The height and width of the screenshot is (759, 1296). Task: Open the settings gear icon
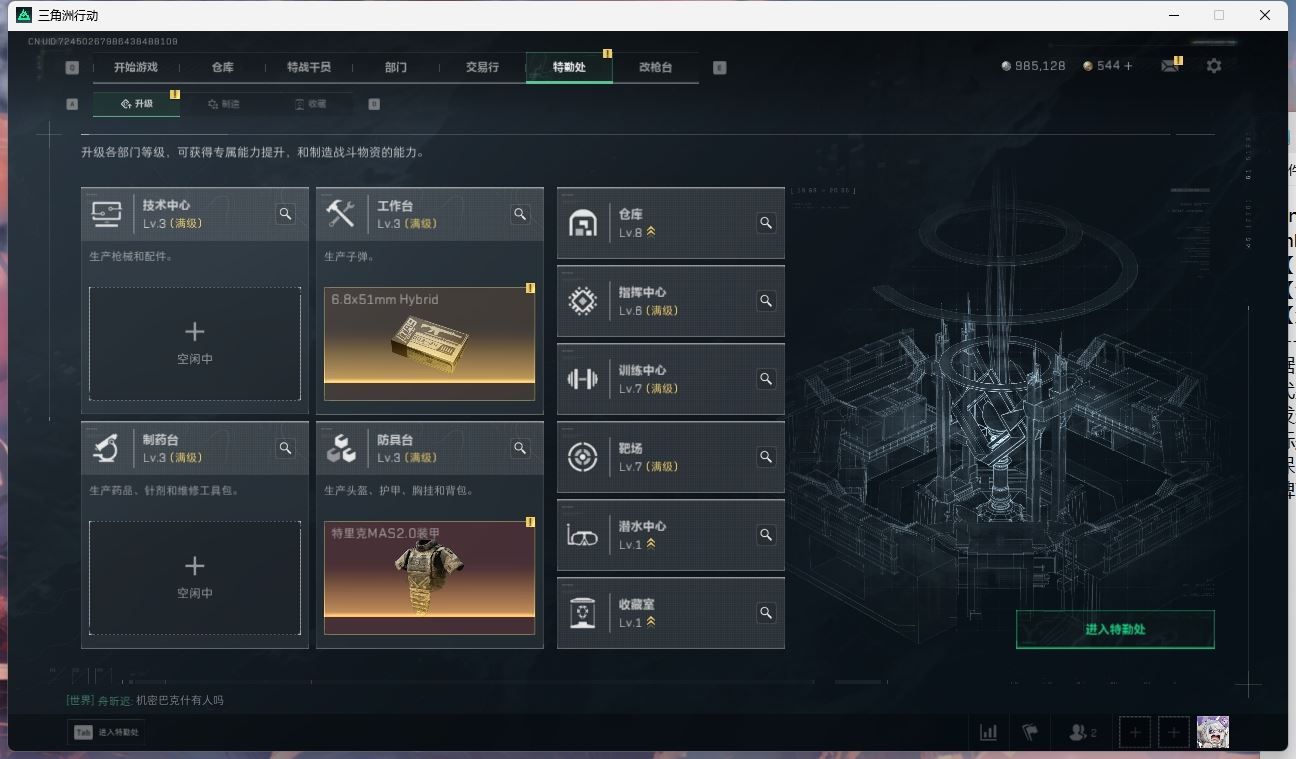click(x=1214, y=66)
